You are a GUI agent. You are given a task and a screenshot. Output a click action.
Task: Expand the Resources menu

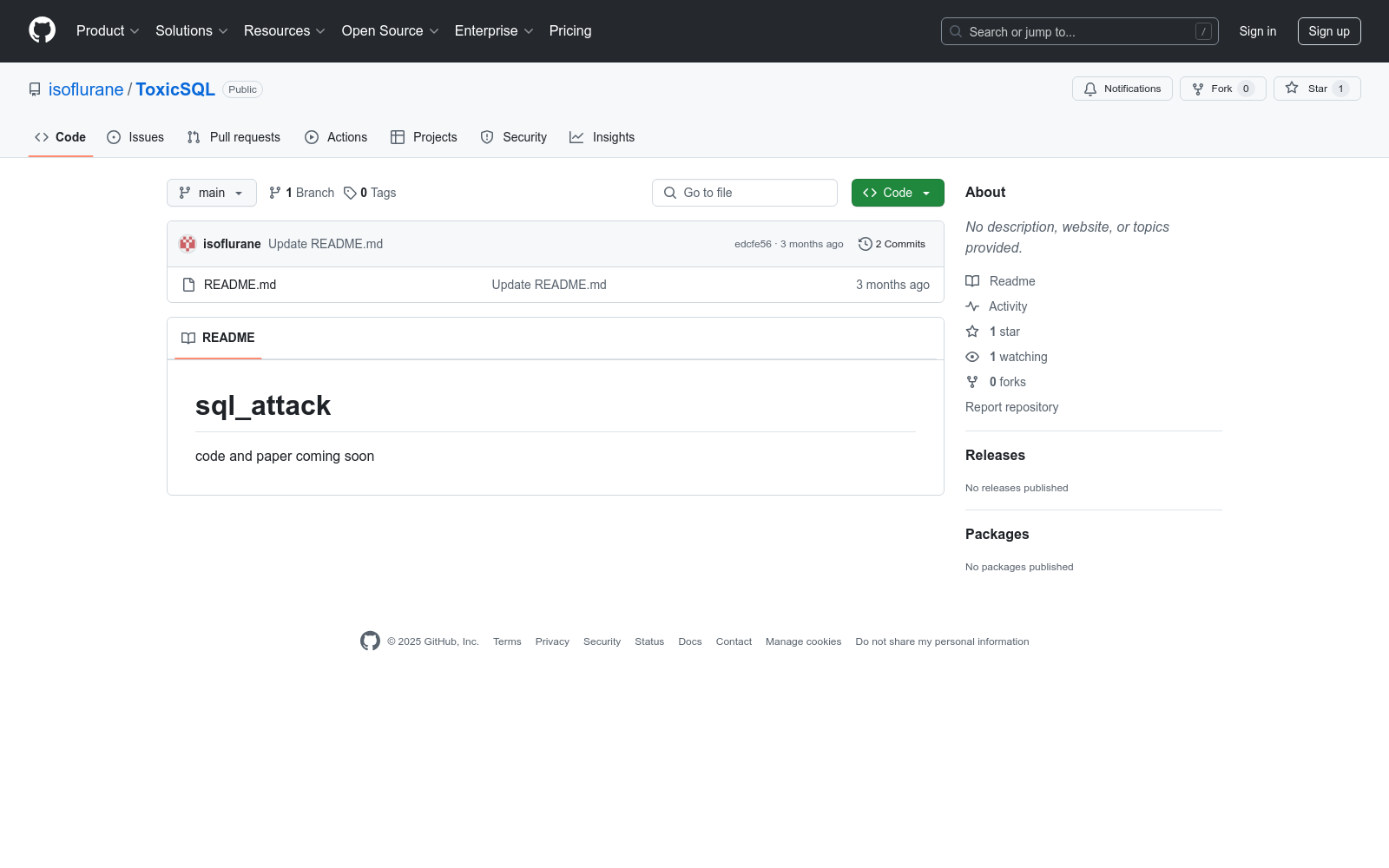click(285, 31)
